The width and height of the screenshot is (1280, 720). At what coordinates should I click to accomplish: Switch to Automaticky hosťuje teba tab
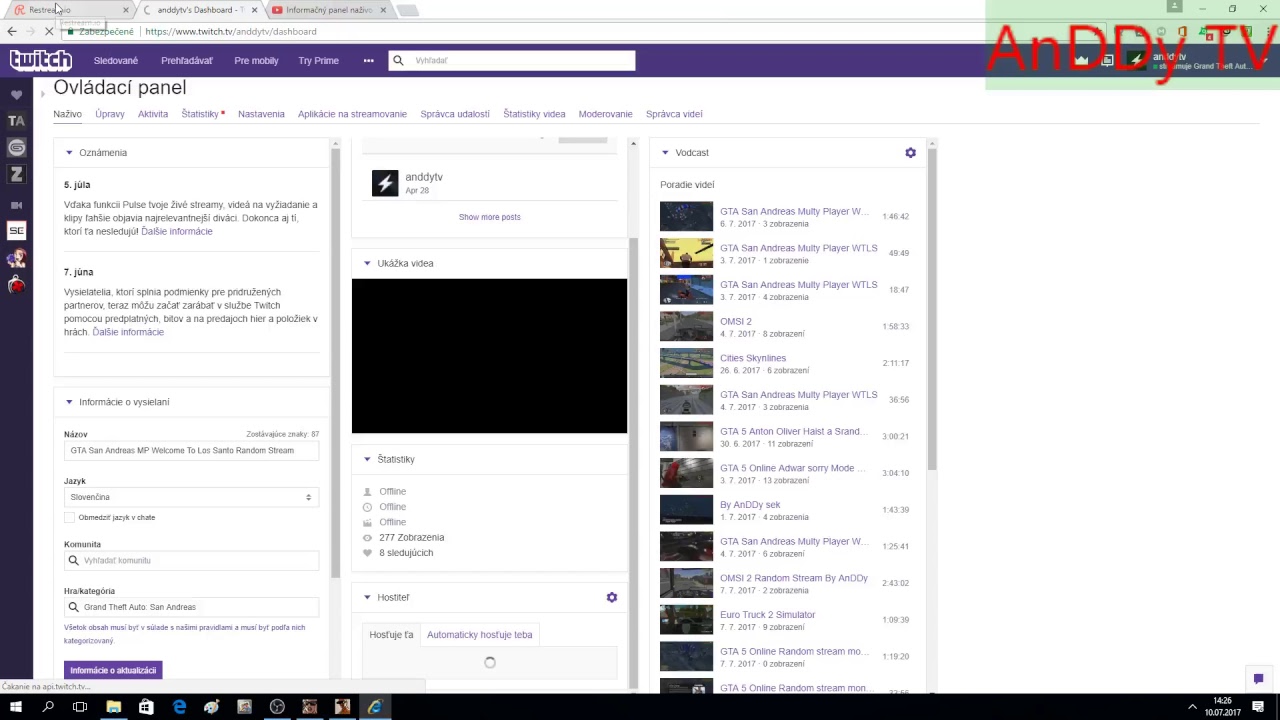[479, 635]
